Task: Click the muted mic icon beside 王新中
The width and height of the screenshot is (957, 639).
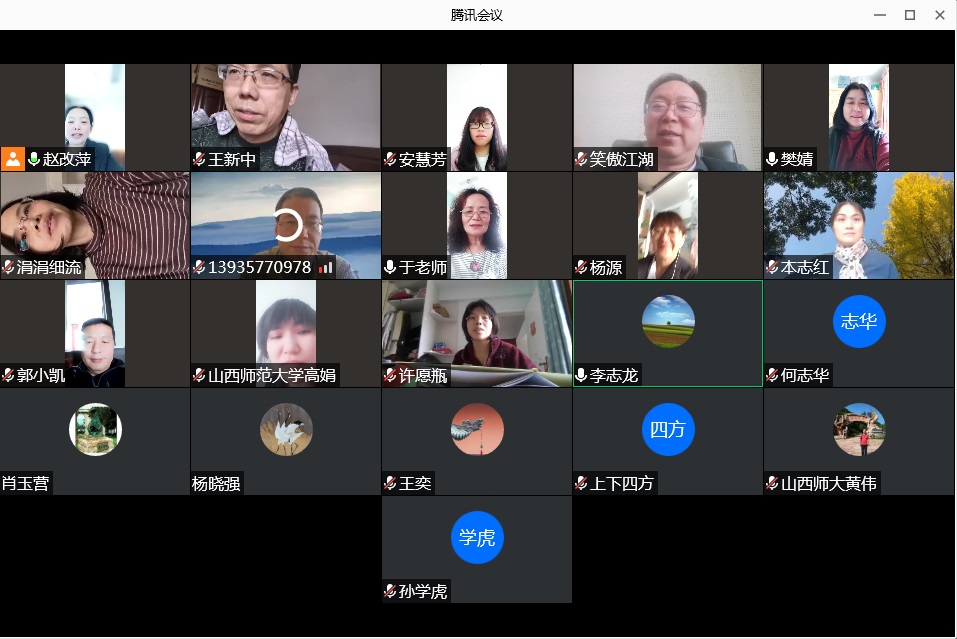Action: (199, 159)
